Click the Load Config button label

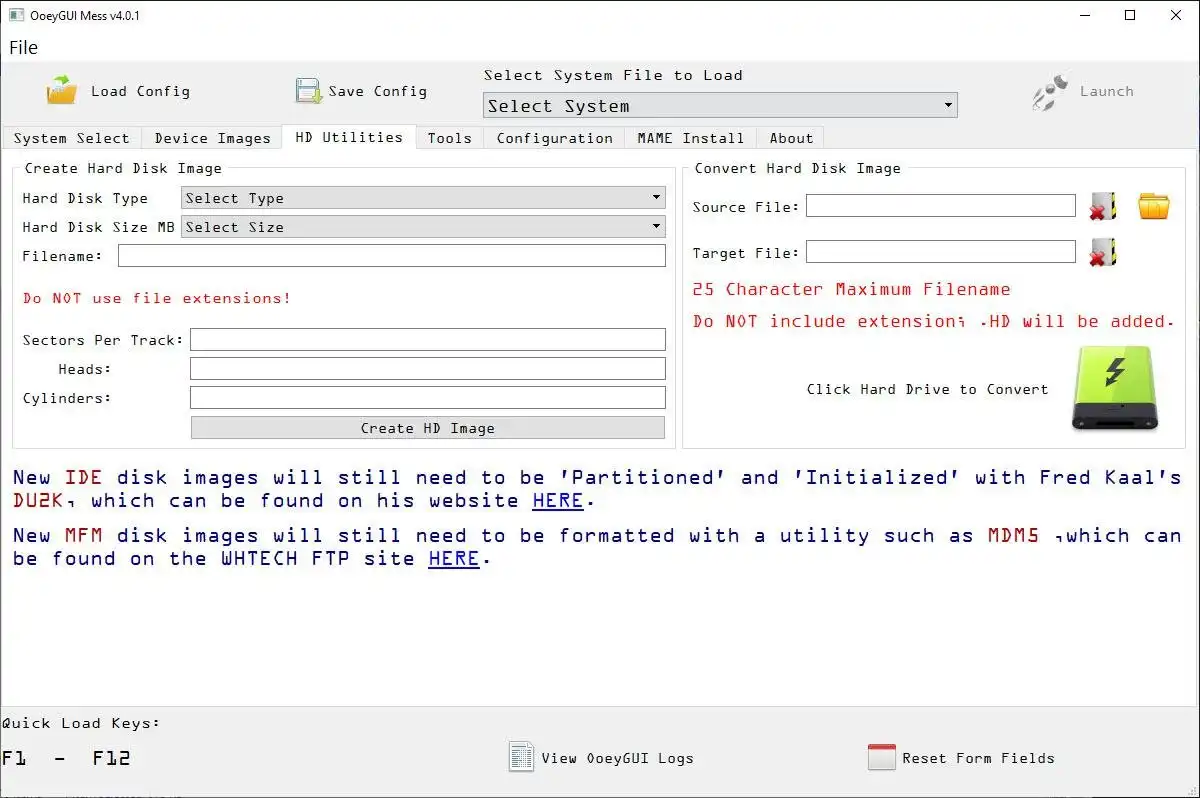pos(140,91)
